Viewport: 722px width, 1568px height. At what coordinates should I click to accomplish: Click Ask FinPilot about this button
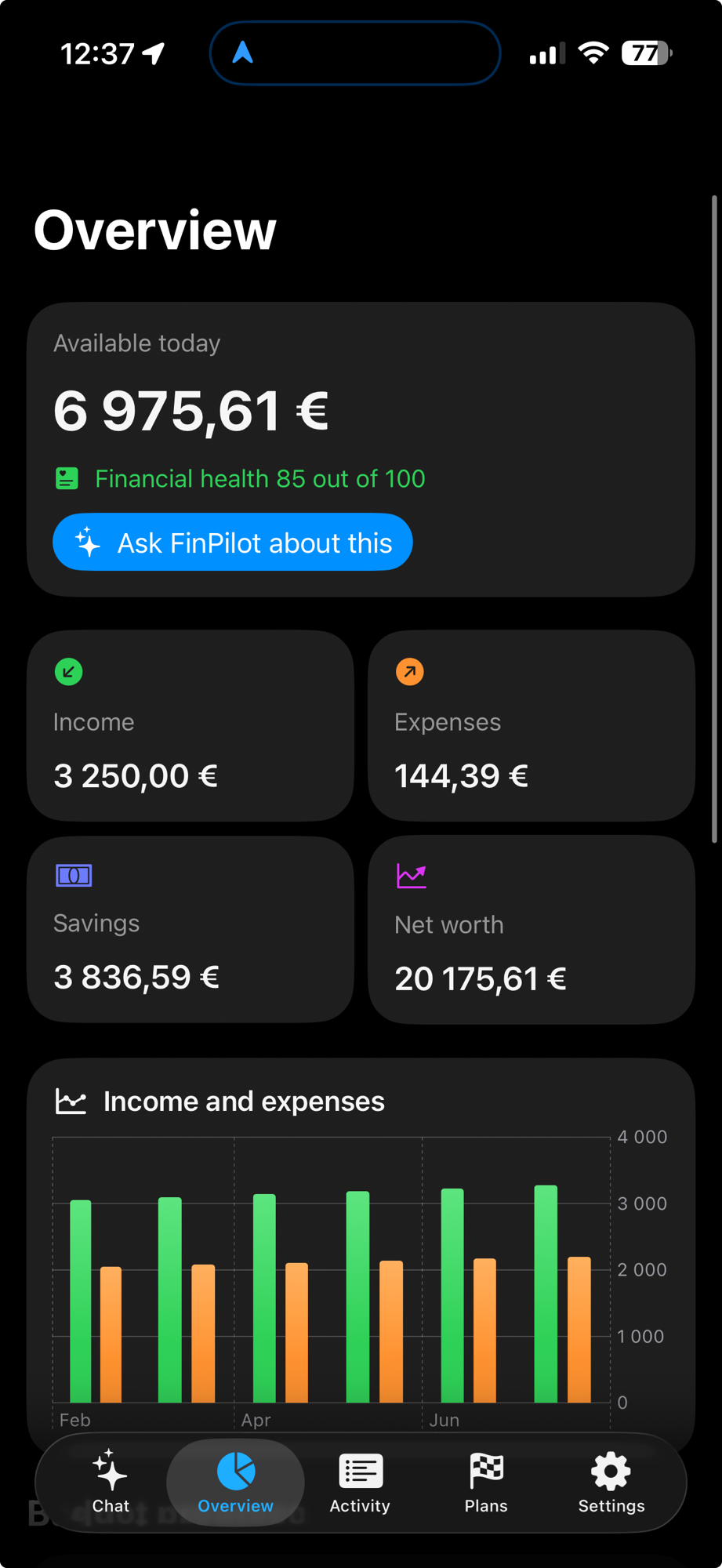(233, 543)
